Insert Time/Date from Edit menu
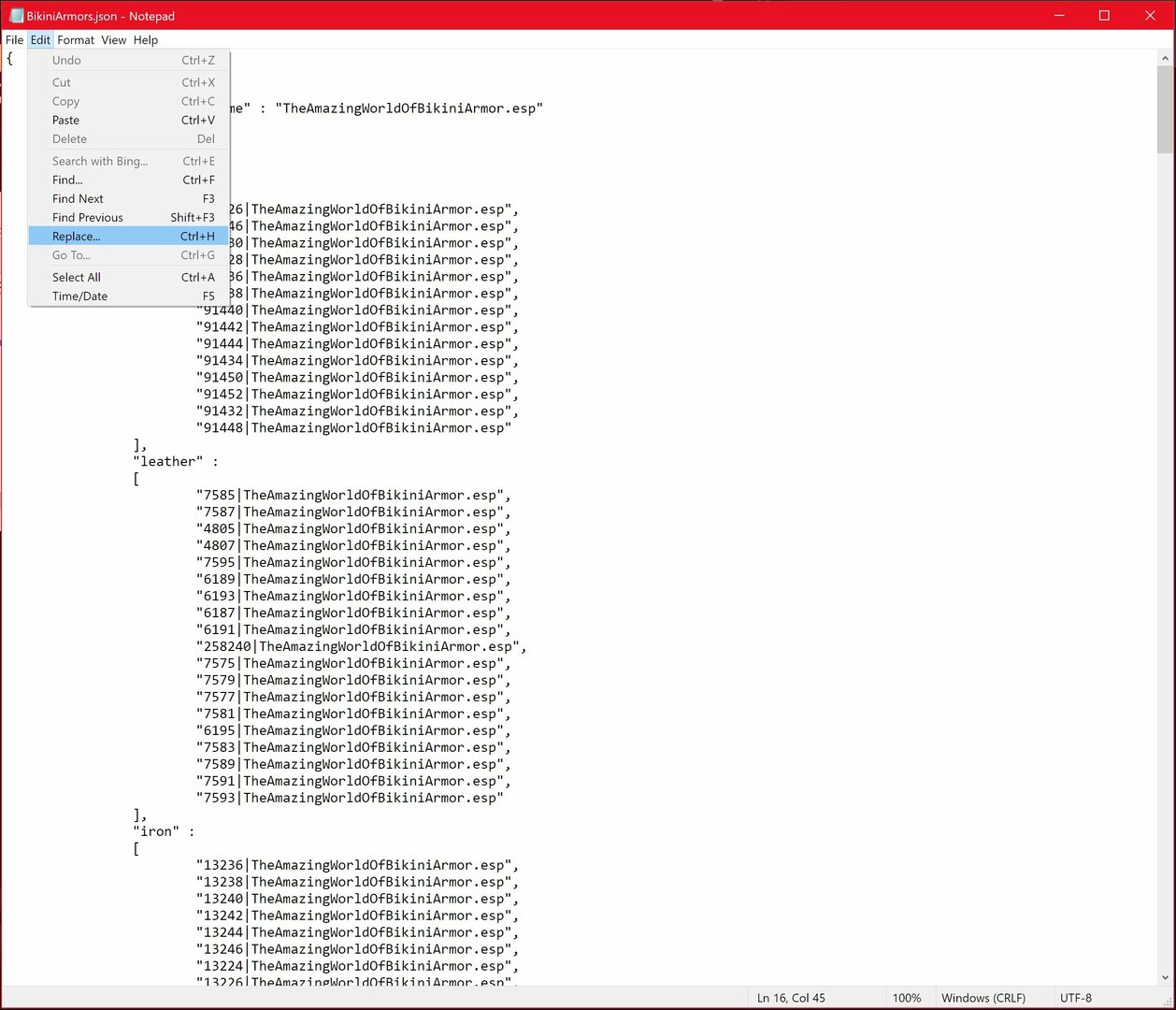The height and width of the screenshot is (1010, 1176). [x=129, y=296]
